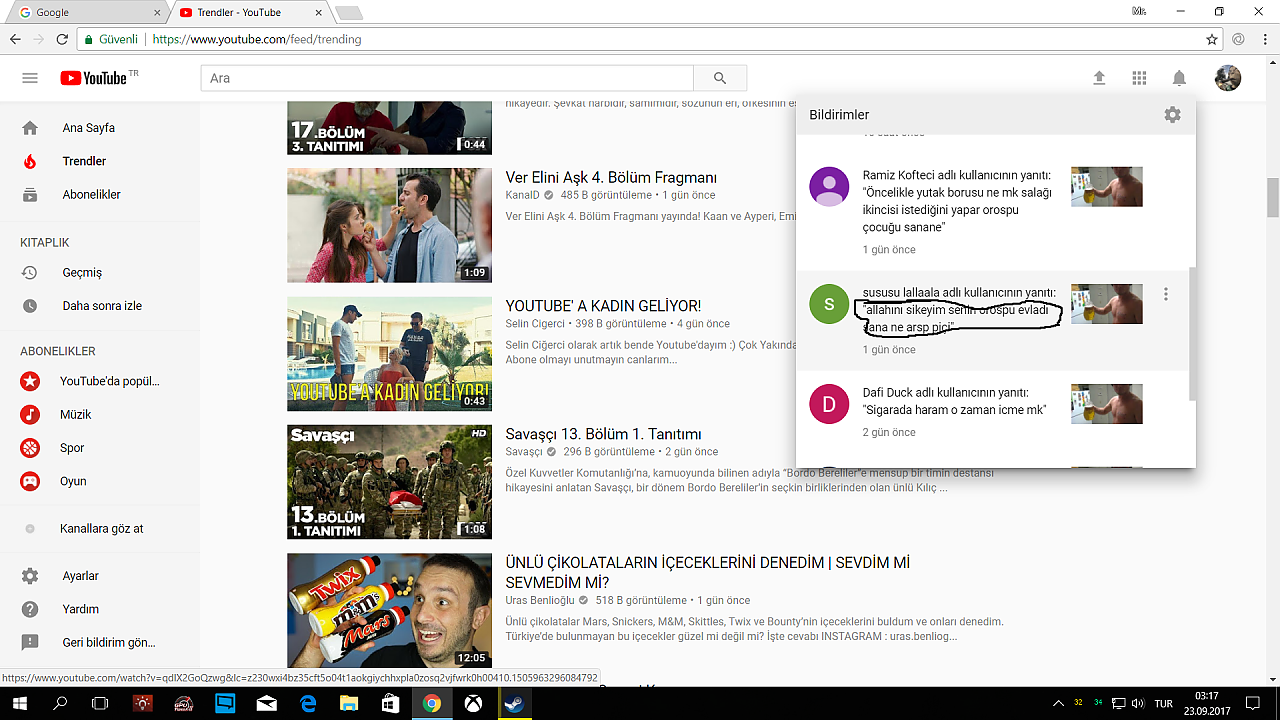Click the address bar URL

coord(257,40)
